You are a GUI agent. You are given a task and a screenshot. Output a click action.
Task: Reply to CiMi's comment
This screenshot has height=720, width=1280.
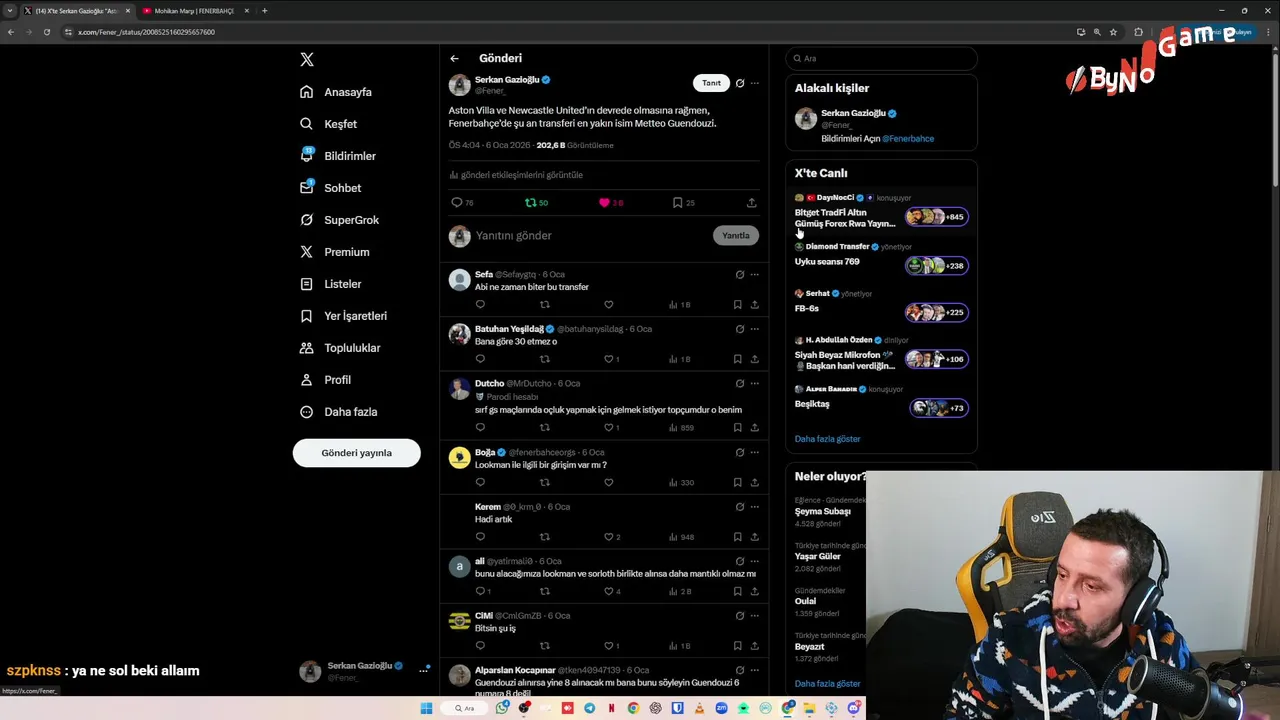(480, 646)
